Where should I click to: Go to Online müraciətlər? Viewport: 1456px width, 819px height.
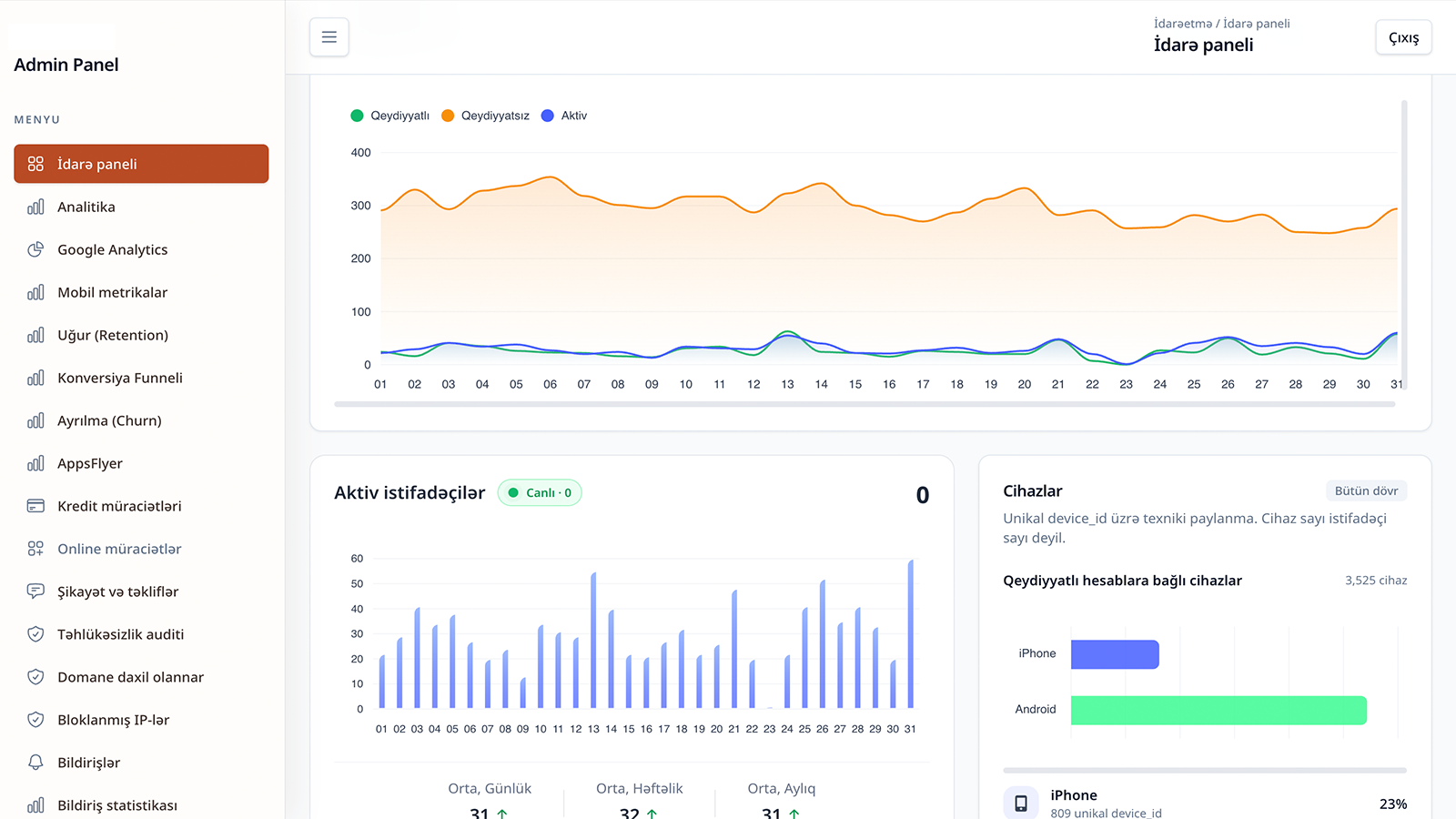(x=141, y=549)
